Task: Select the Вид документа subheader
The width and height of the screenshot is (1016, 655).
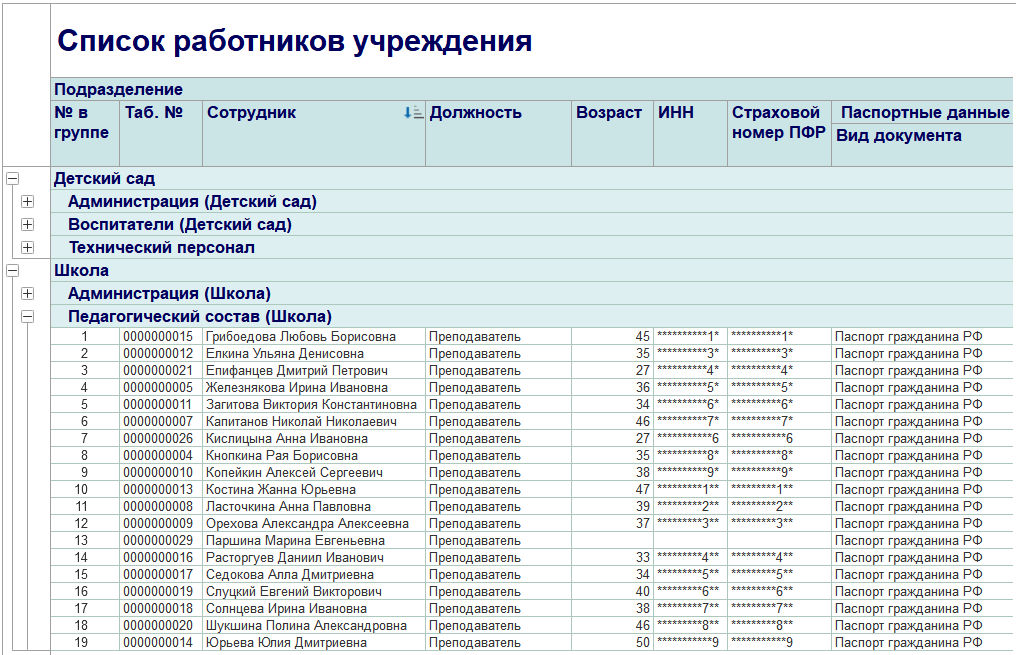Action: (898, 136)
